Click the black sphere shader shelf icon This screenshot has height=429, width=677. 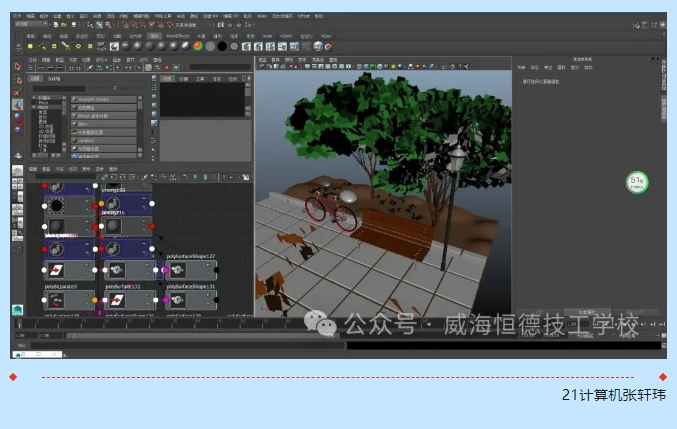(222, 46)
